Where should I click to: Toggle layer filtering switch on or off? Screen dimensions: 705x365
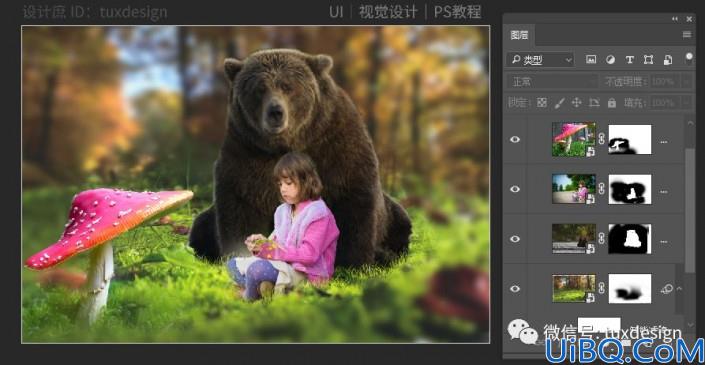pos(689,58)
